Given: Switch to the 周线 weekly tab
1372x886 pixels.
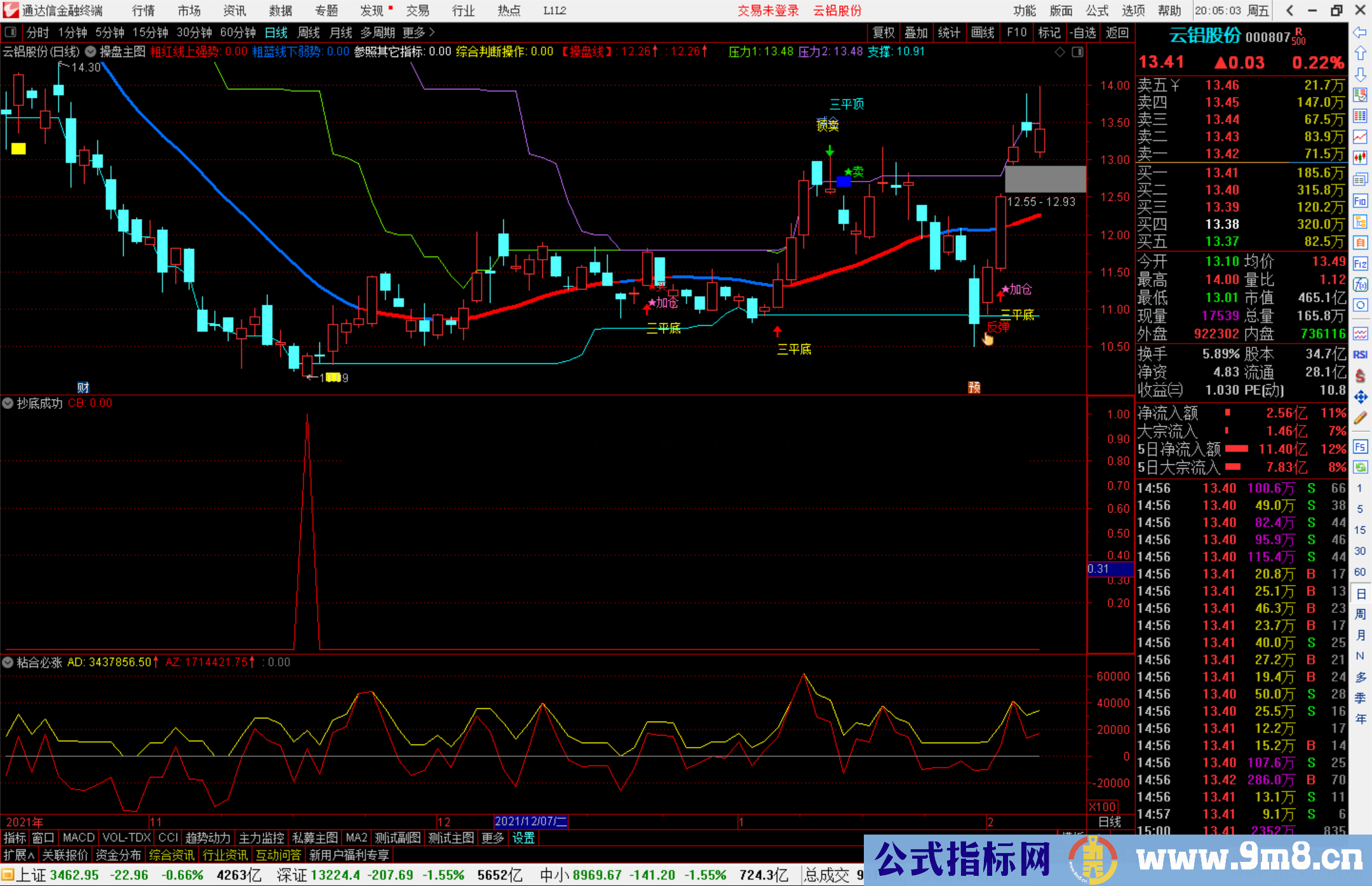Looking at the screenshot, I should click(x=308, y=32).
